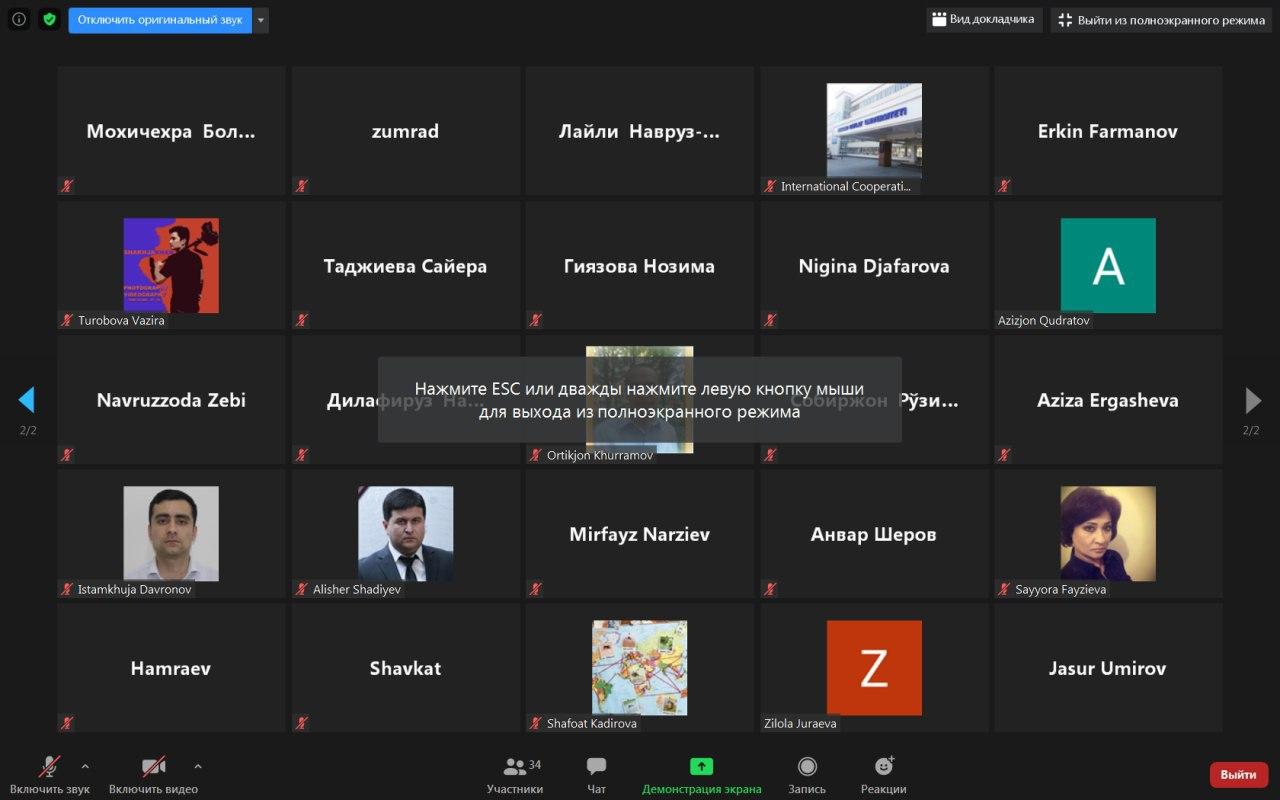Click Выйти из полноэкранного режима
1280x800 pixels.
1161,20
